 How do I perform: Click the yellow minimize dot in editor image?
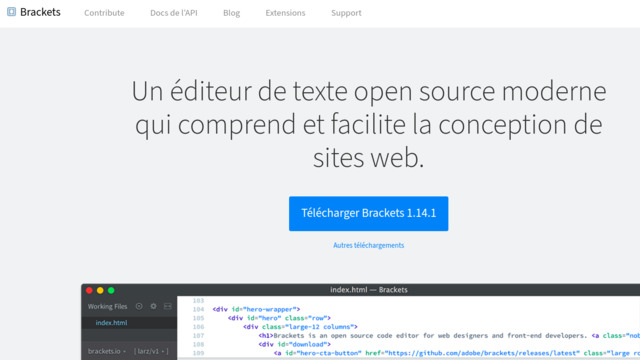(100, 290)
